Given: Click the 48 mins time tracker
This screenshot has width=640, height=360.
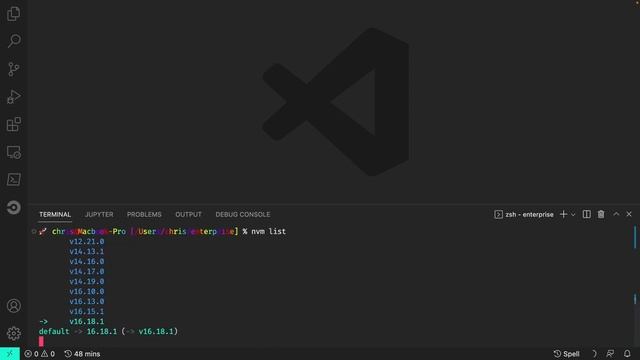Looking at the screenshot, I should point(82,354).
